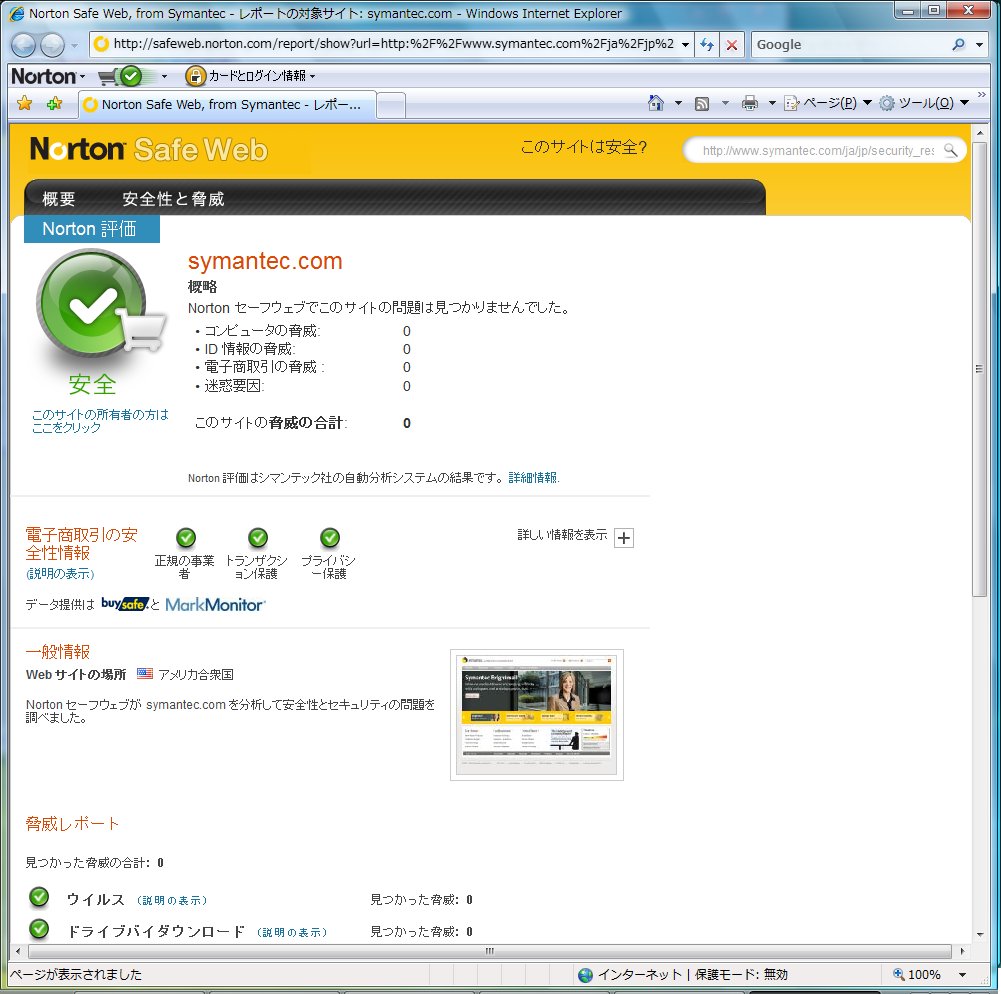1001x994 pixels.
Task: Click the horizontal scrollbar thumb
Action: (489, 951)
